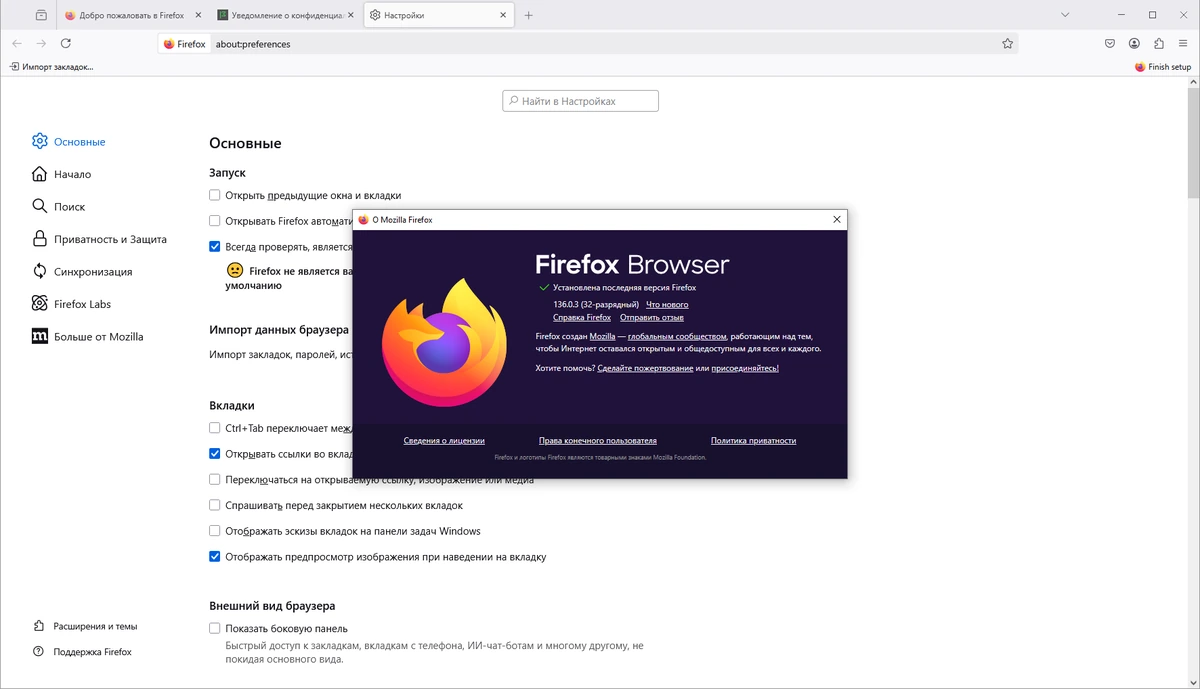Click the Import bookmarks toolbar item
This screenshot has height=689, width=1200.
[x=51, y=67]
